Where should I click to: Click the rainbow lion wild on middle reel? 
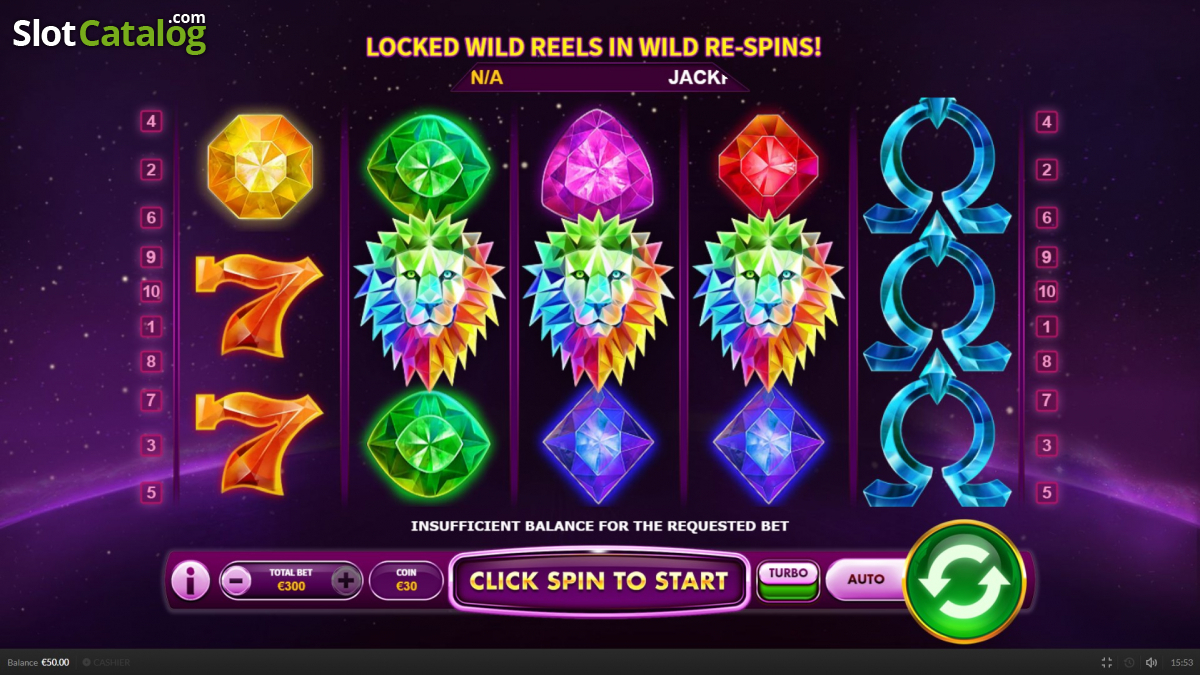coord(598,300)
